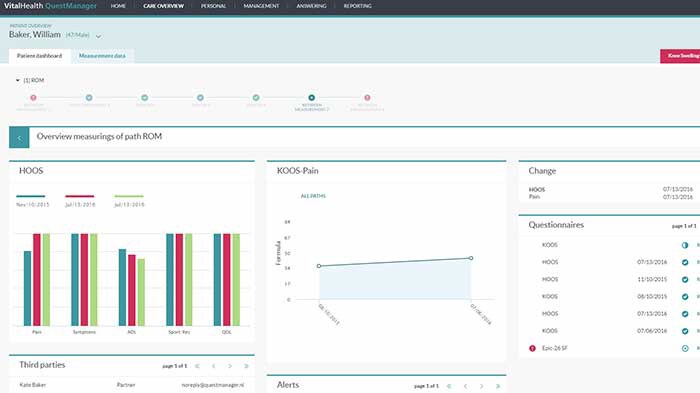The image size is (700, 393).
Task: Click the Questionnaires panel heading
Action: coord(556,225)
